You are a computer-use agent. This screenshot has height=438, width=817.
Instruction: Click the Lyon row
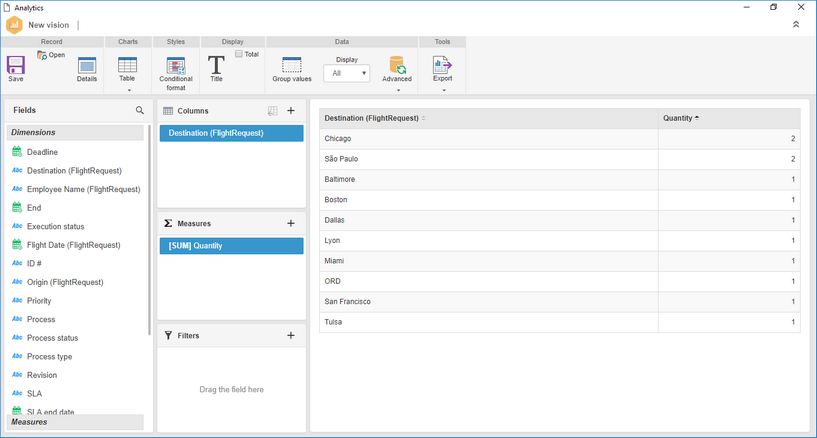(x=560, y=240)
